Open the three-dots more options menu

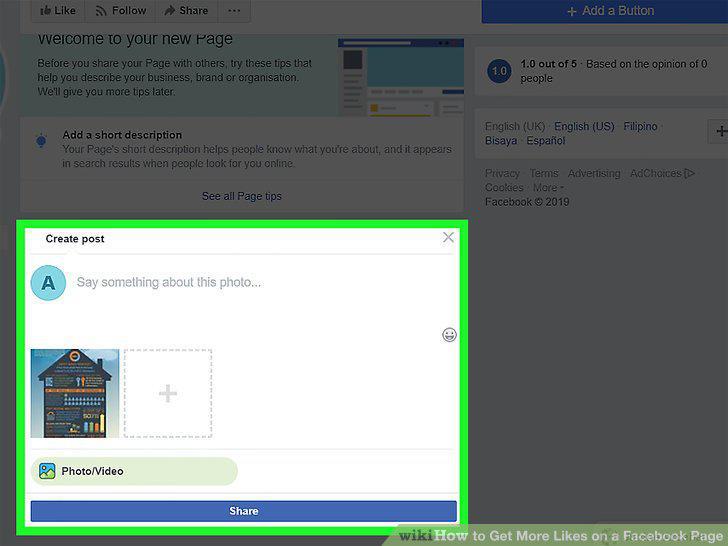[234, 11]
